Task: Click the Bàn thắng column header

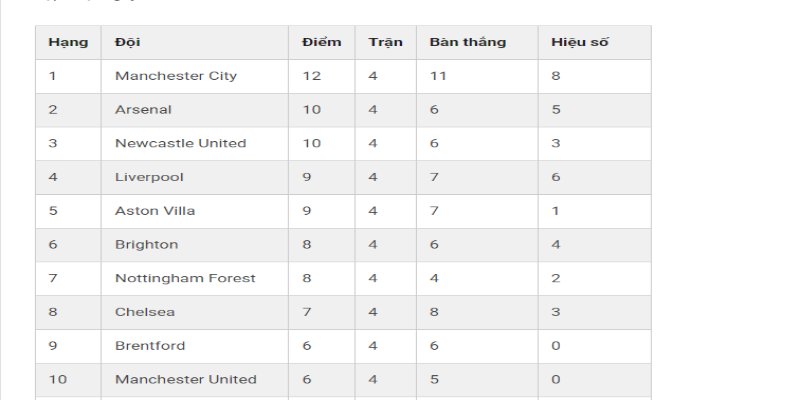Action: [x=477, y=42]
